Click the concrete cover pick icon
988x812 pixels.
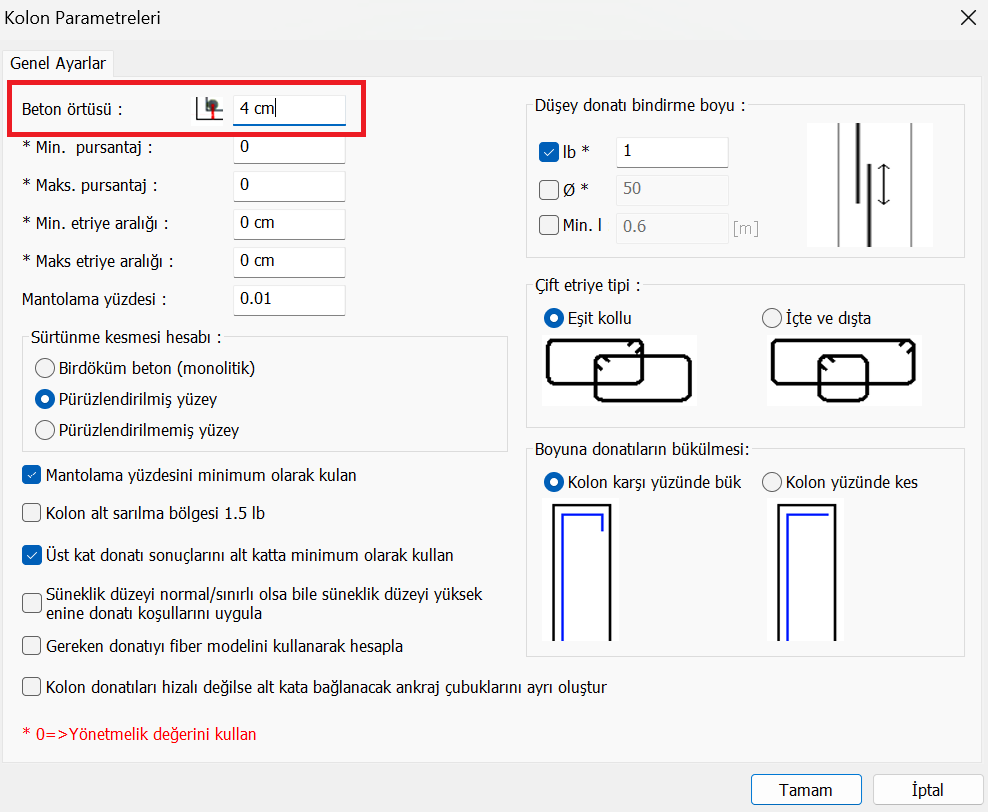tap(209, 108)
